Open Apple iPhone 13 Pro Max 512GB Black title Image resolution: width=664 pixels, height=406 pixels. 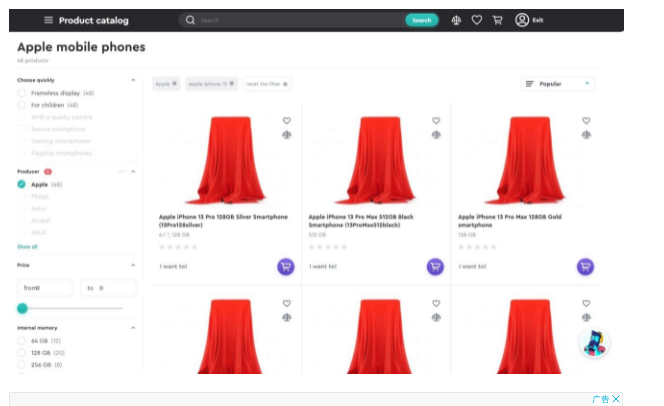[x=361, y=221]
